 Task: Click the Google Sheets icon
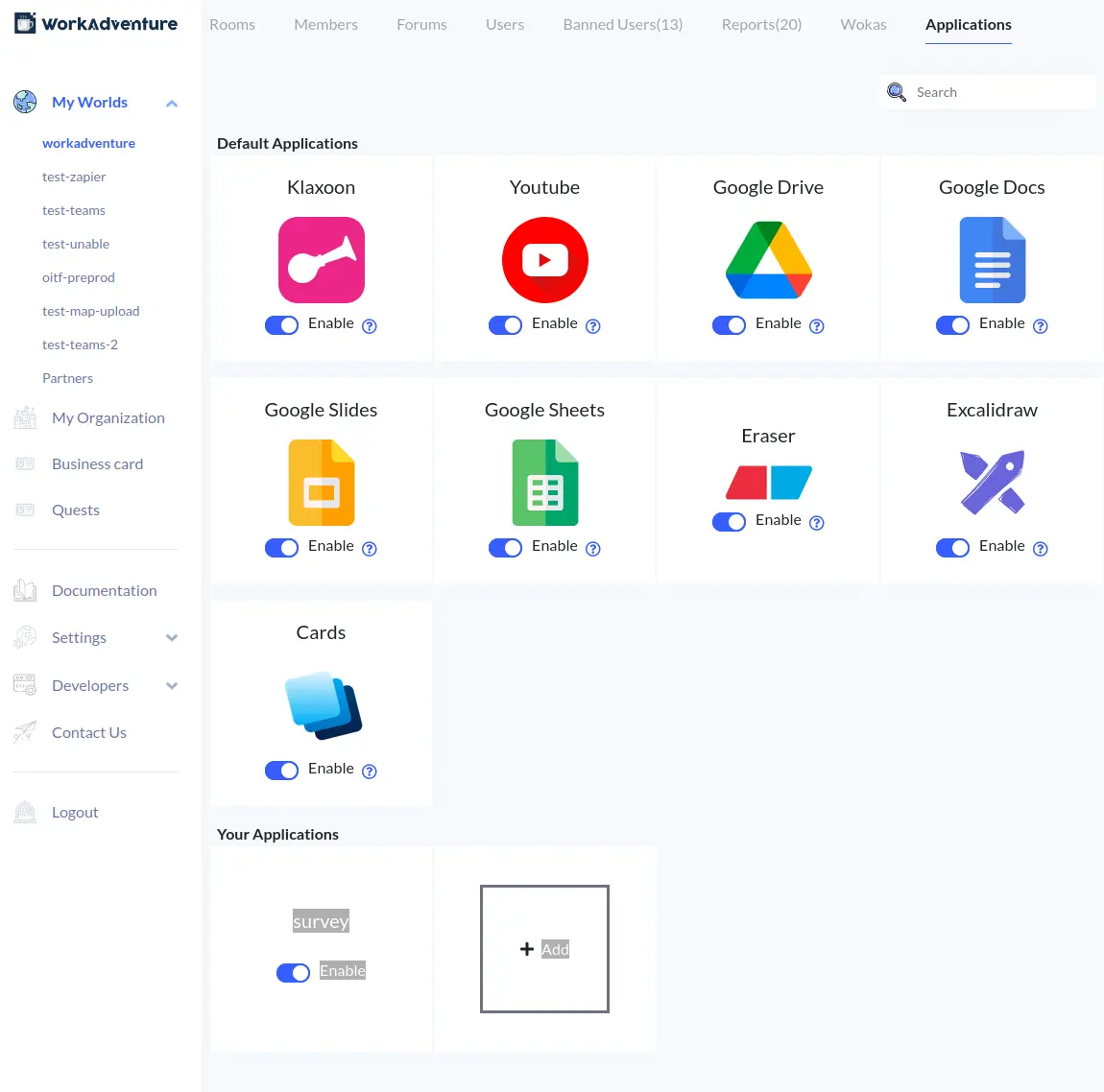[545, 482]
